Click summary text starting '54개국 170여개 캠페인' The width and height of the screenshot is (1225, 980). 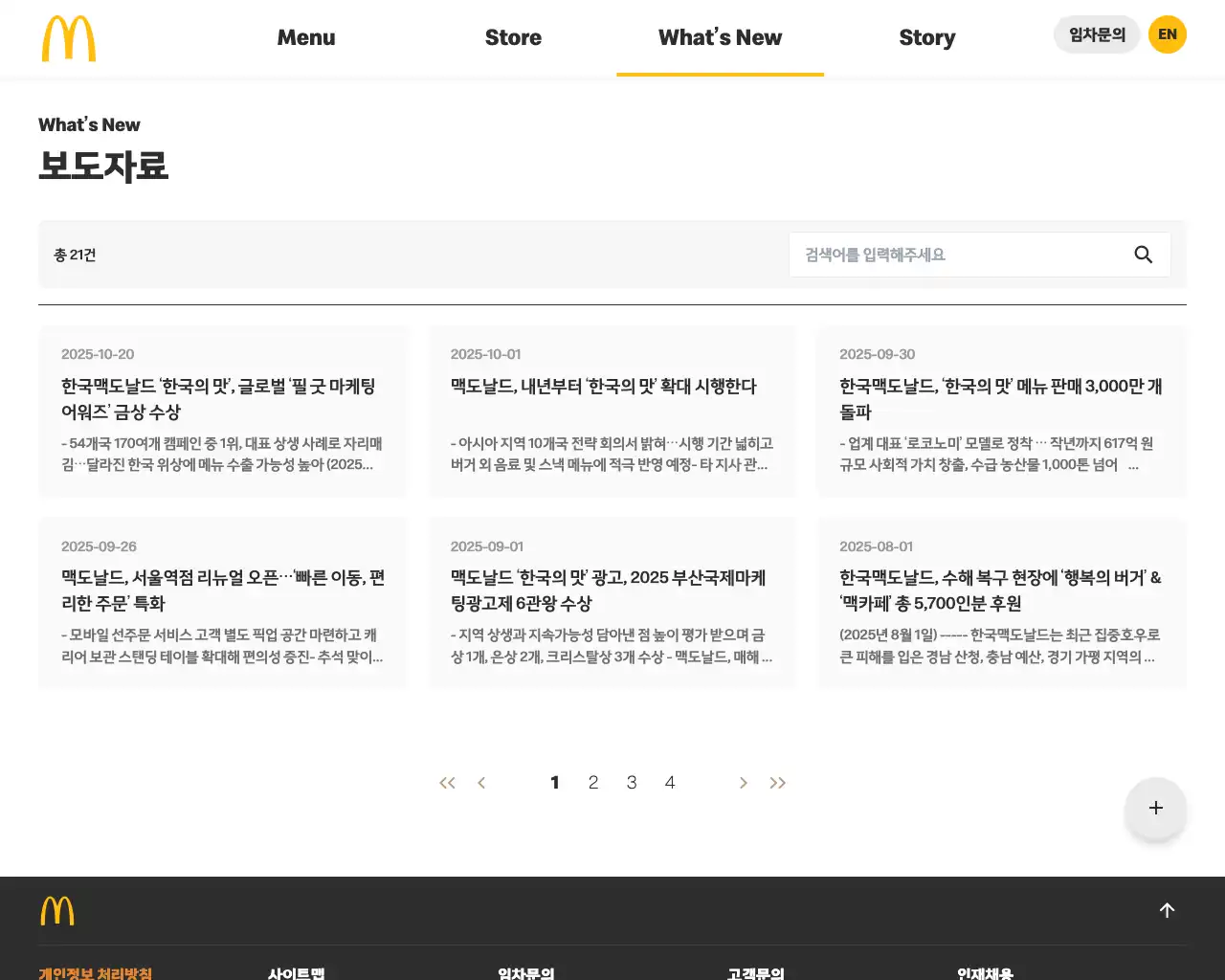tap(222, 455)
